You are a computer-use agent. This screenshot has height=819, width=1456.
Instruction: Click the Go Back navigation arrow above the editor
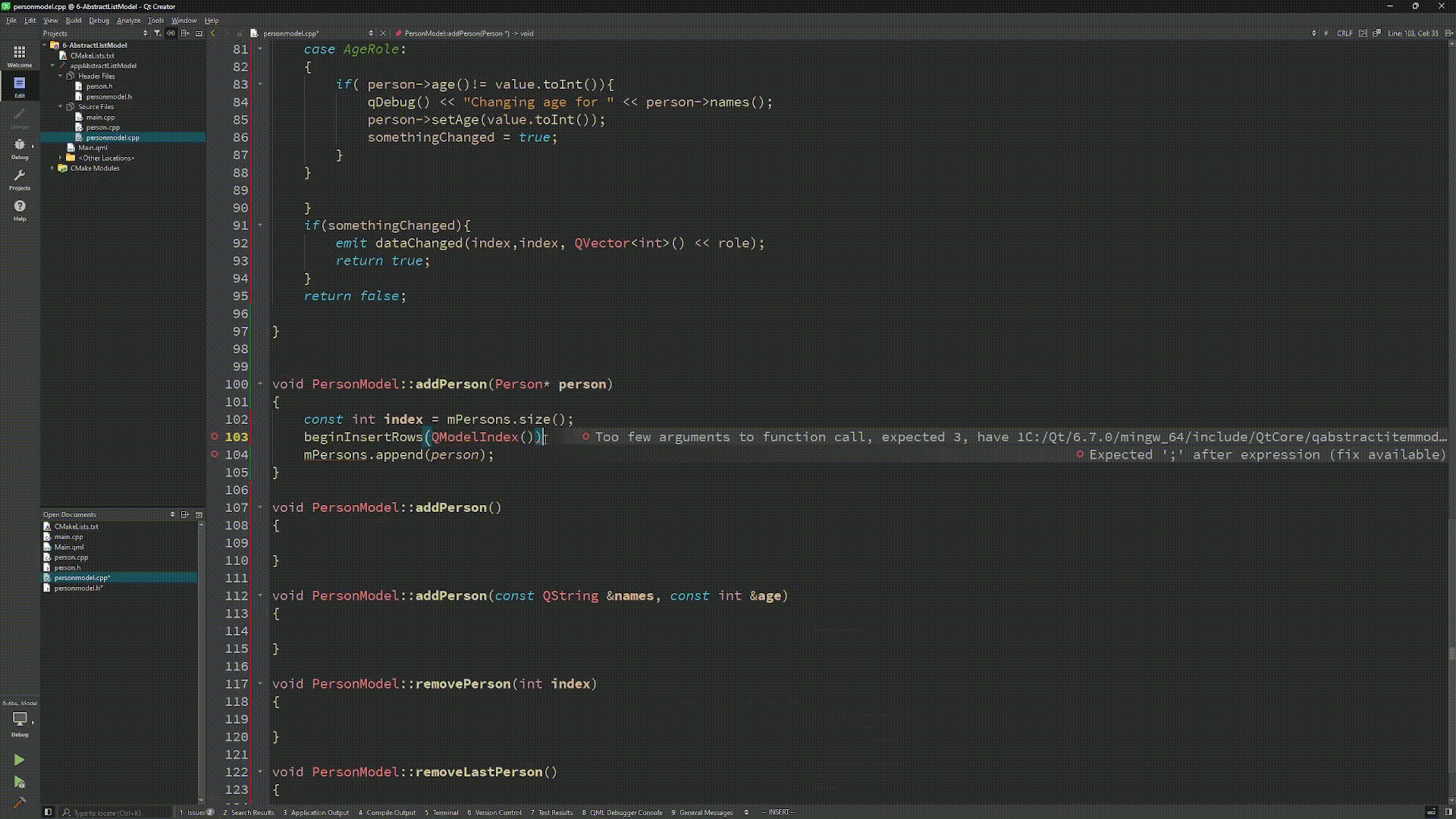[x=213, y=33]
